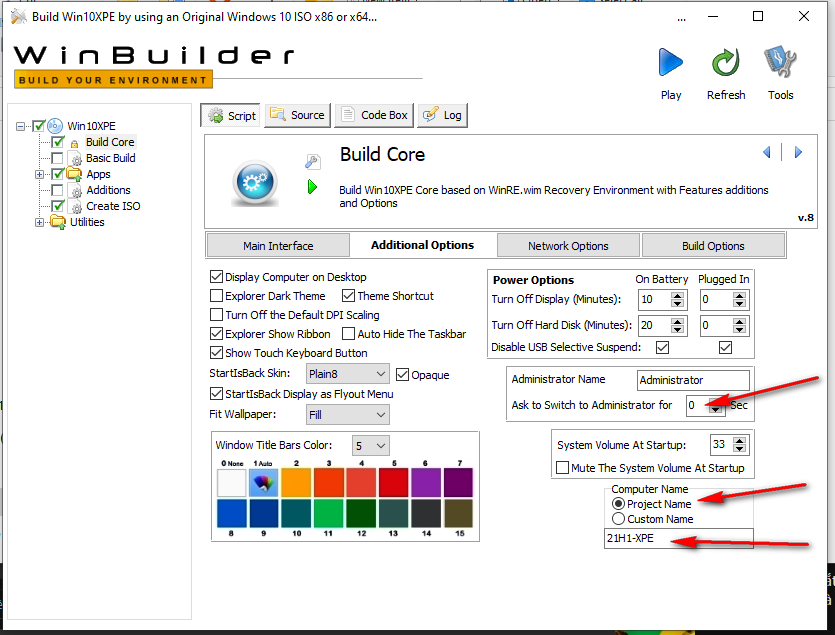
Task: Click the Build Core lock icon
Action: [75, 143]
